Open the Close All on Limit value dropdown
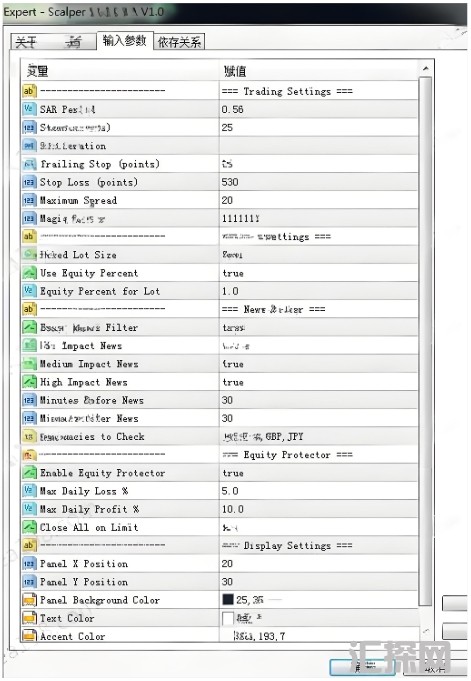The height and width of the screenshot is (681, 471). tap(318, 528)
